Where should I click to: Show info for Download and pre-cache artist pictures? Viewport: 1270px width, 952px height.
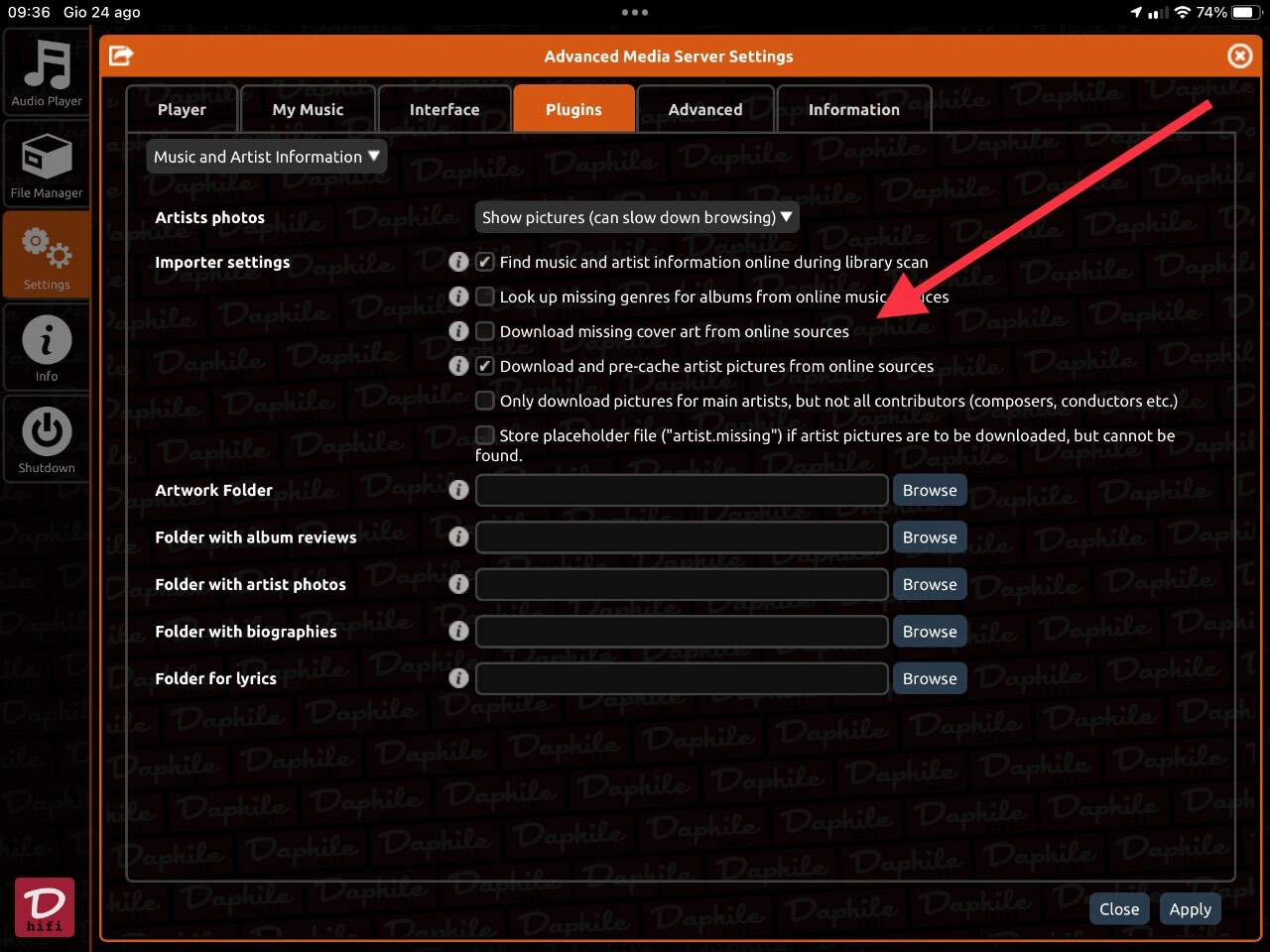click(458, 366)
